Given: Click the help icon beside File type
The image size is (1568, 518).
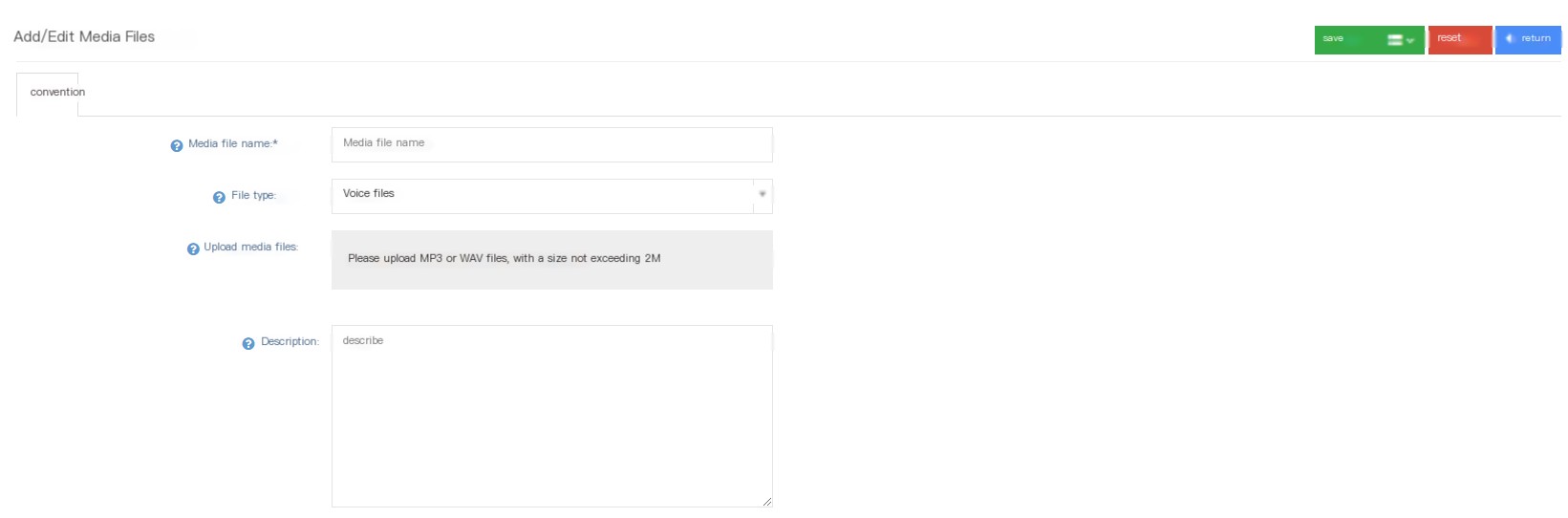Looking at the screenshot, I should 219,198.
